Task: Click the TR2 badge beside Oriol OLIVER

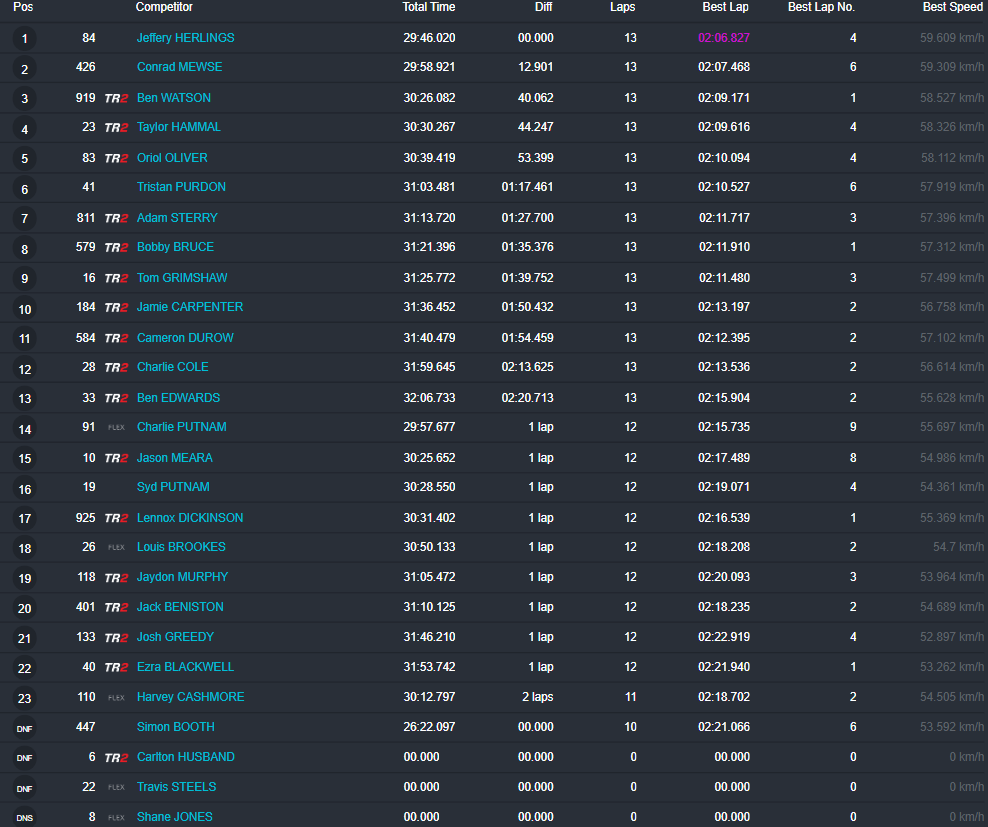Action: 117,158
